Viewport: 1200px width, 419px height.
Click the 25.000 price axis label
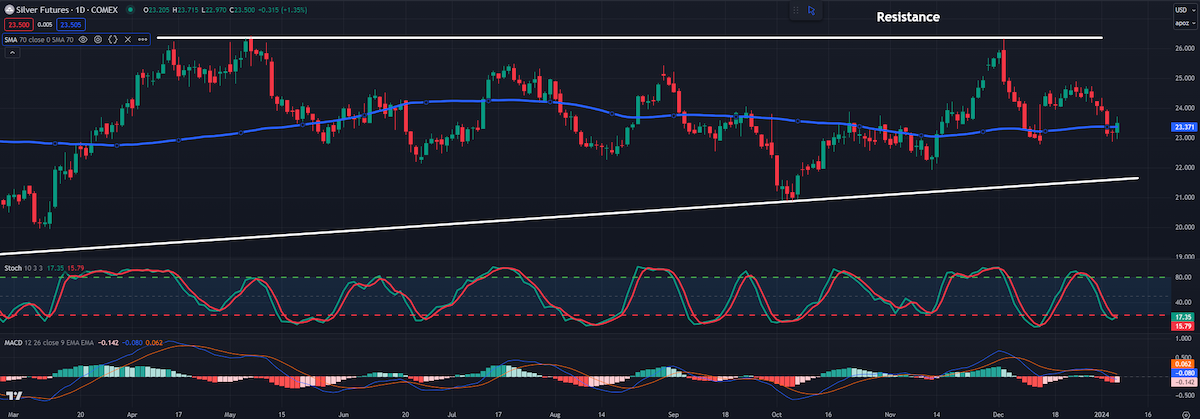[1183, 78]
